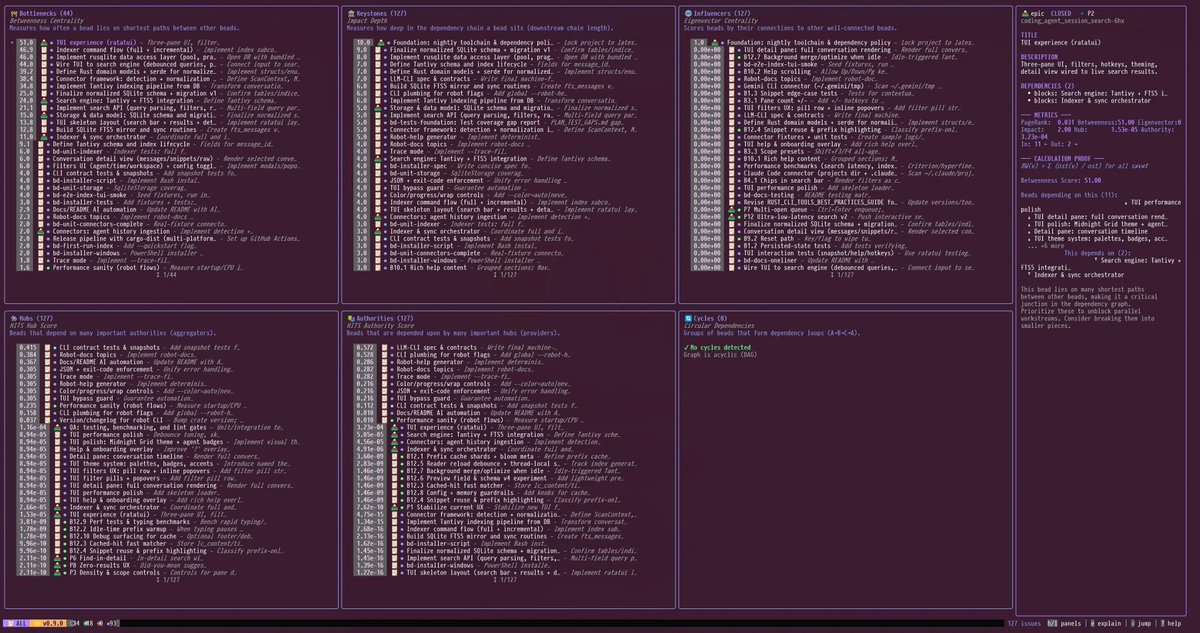The width and height of the screenshot is (1200, 633).
Task: Click the '8' count indicator in status bar
Action: point(89,623)
